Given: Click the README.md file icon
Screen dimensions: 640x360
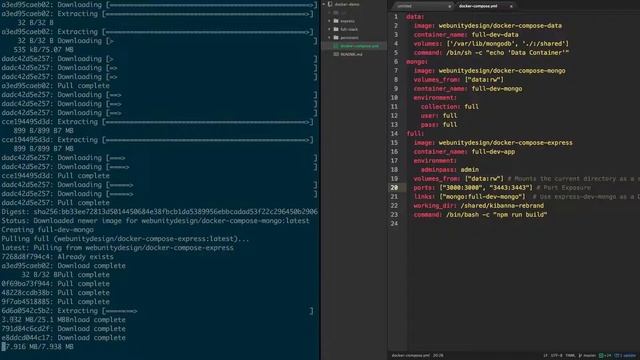Looking at the screenshot, I should [336, 54].
